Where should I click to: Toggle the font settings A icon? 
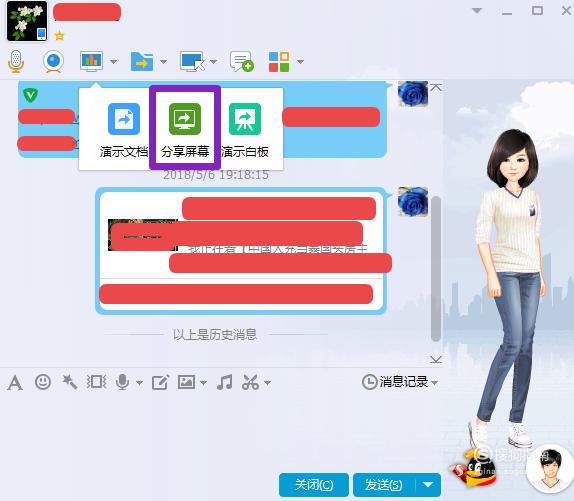15,383
